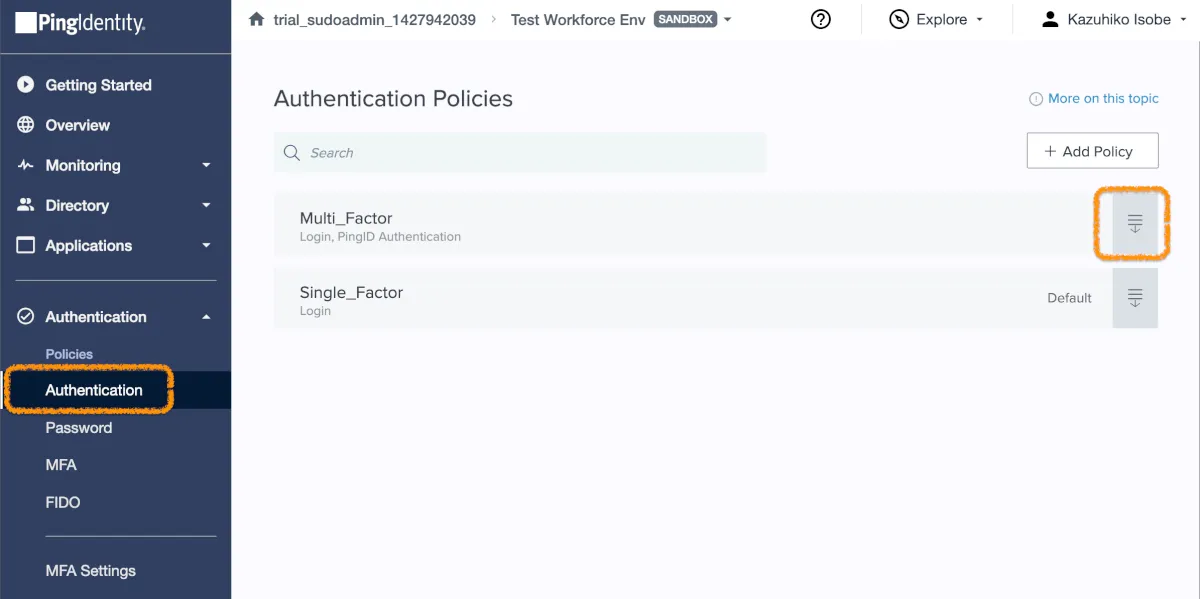Click the Explore compass icon

tap(898, 20)
